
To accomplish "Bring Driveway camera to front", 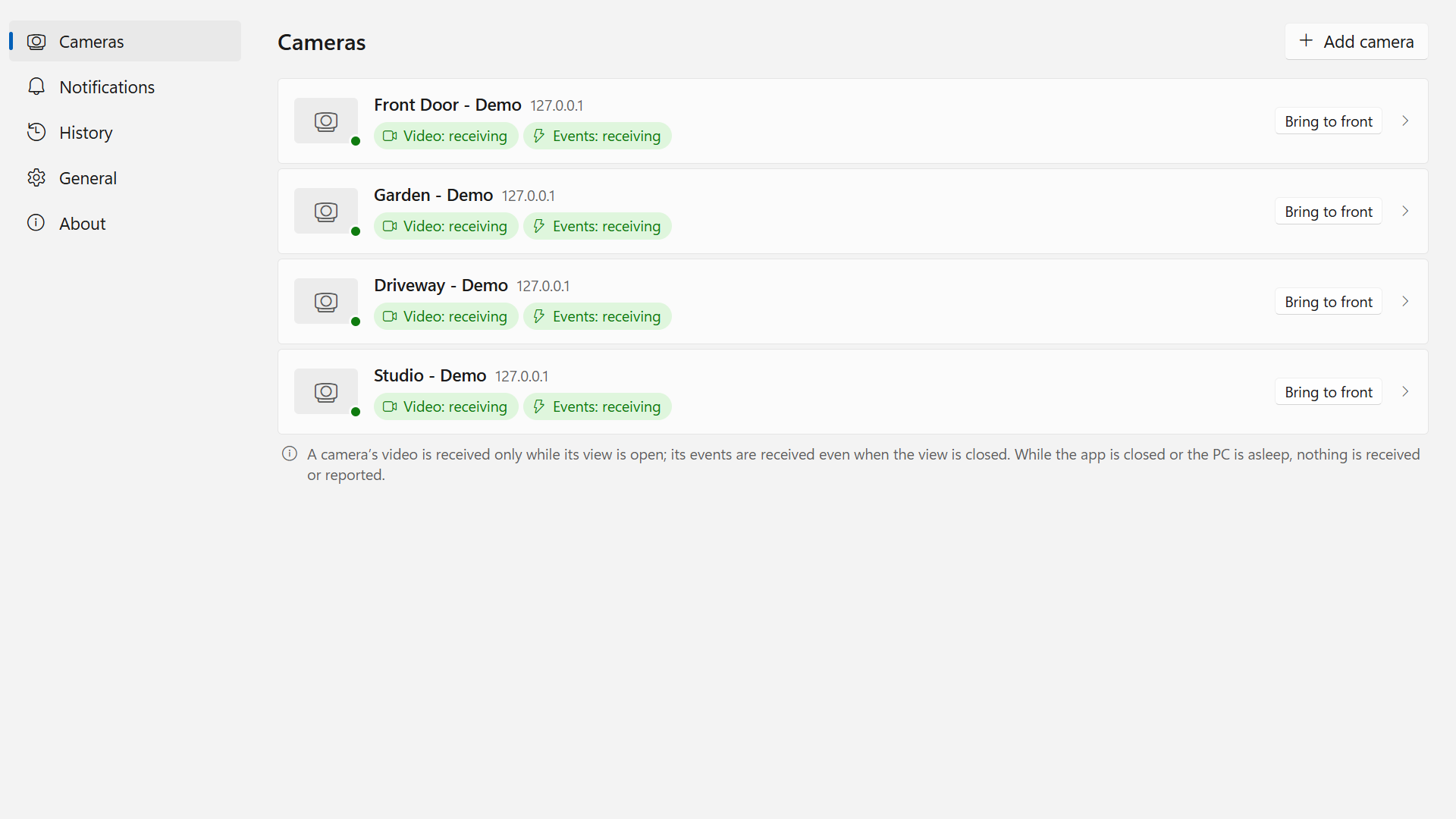I will coord(1328,302).
